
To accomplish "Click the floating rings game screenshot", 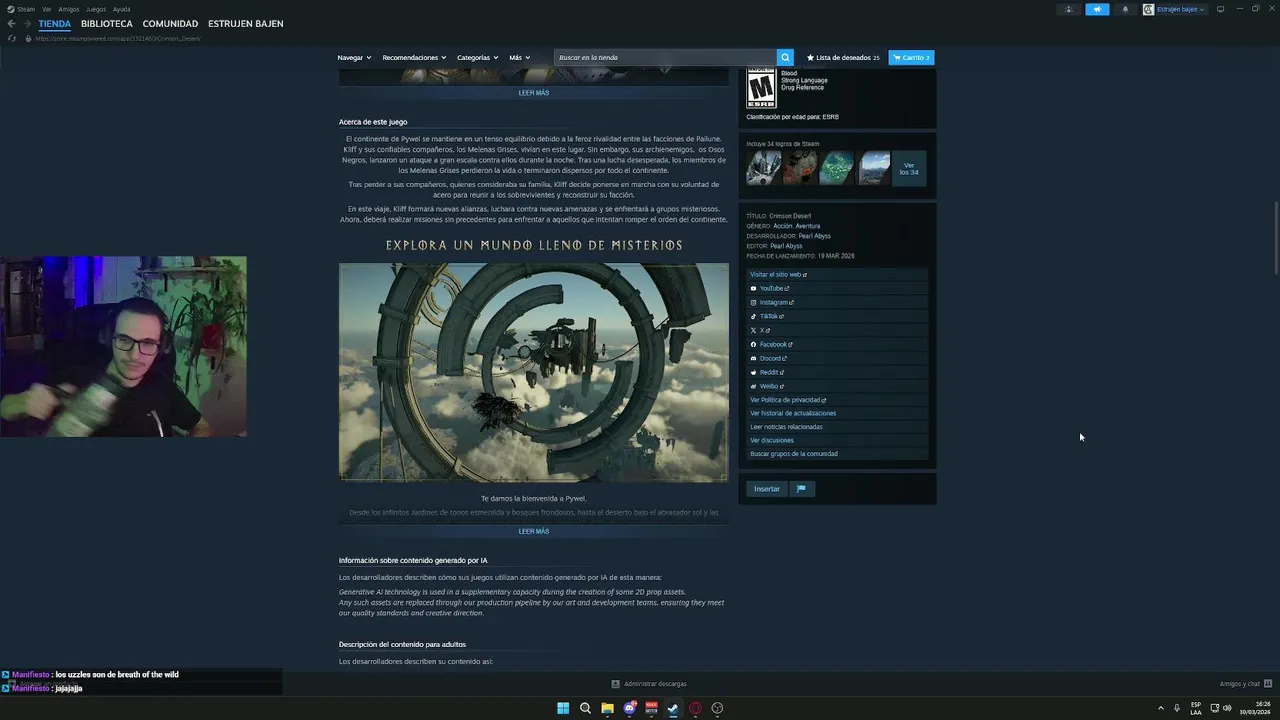I will click(534, 372).
